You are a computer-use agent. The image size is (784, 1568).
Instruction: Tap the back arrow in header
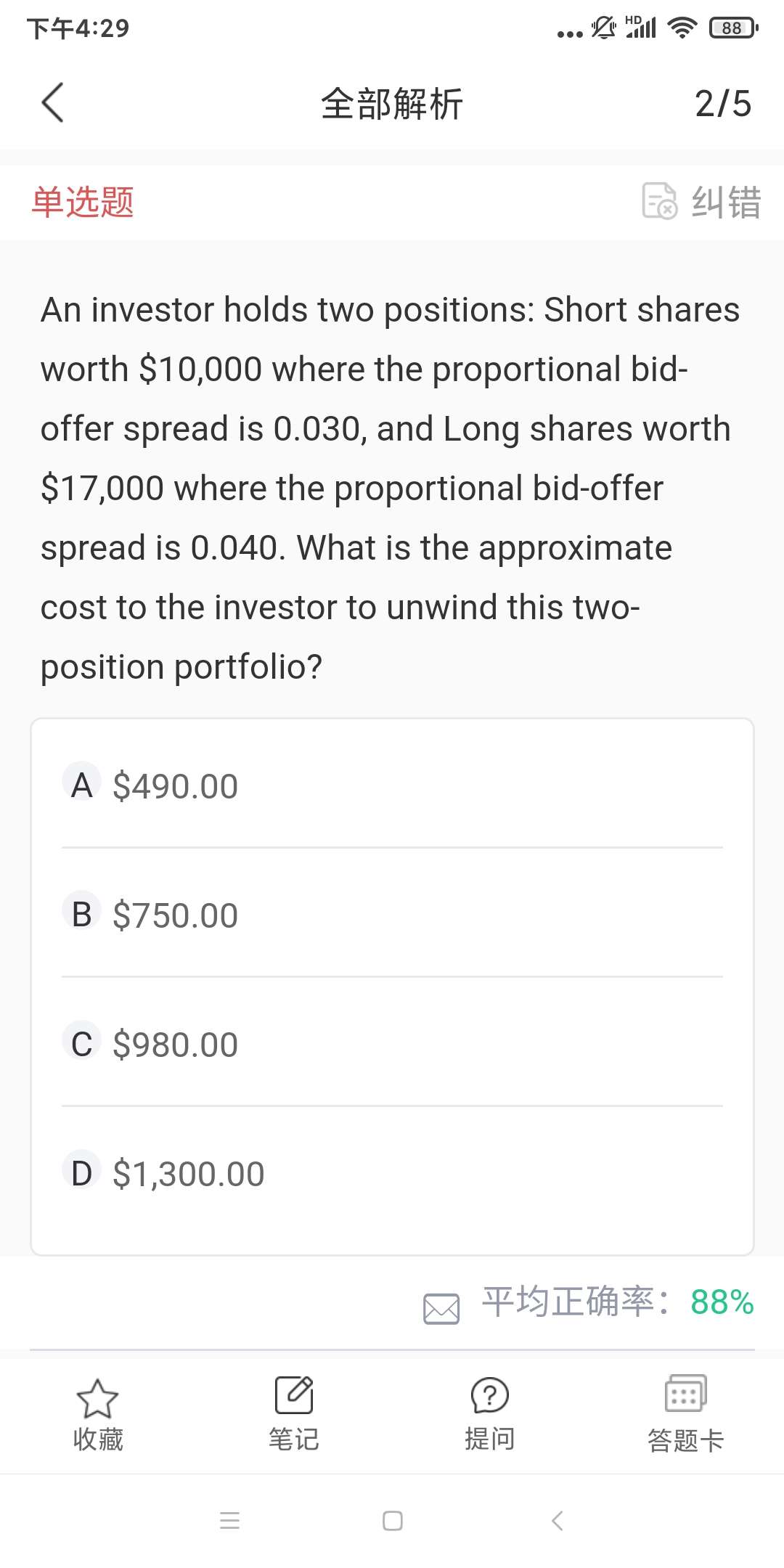click(x=53, y=102)
